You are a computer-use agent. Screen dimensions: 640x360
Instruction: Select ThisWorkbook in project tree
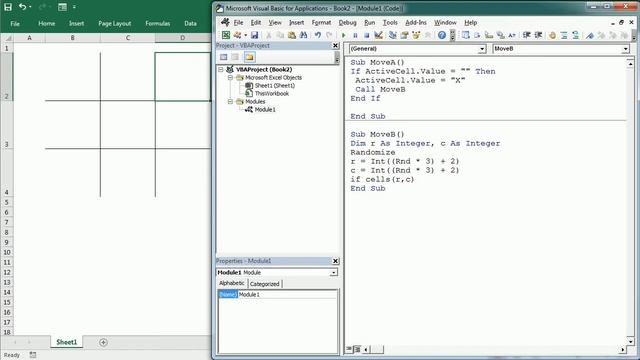[271, 93]
